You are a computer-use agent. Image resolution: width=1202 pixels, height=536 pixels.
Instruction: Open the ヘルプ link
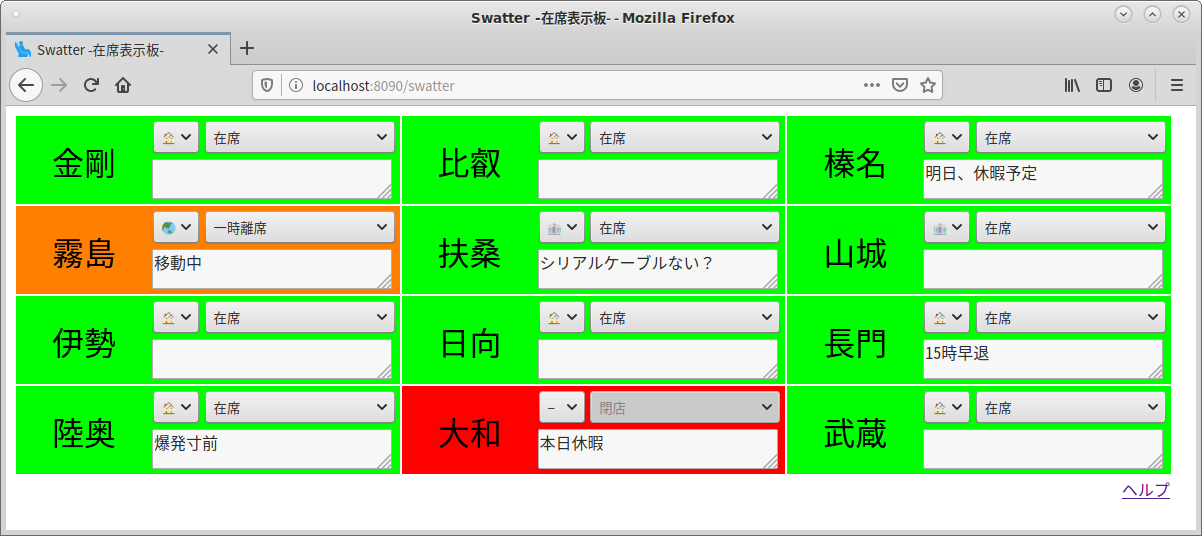point(1145,489)
